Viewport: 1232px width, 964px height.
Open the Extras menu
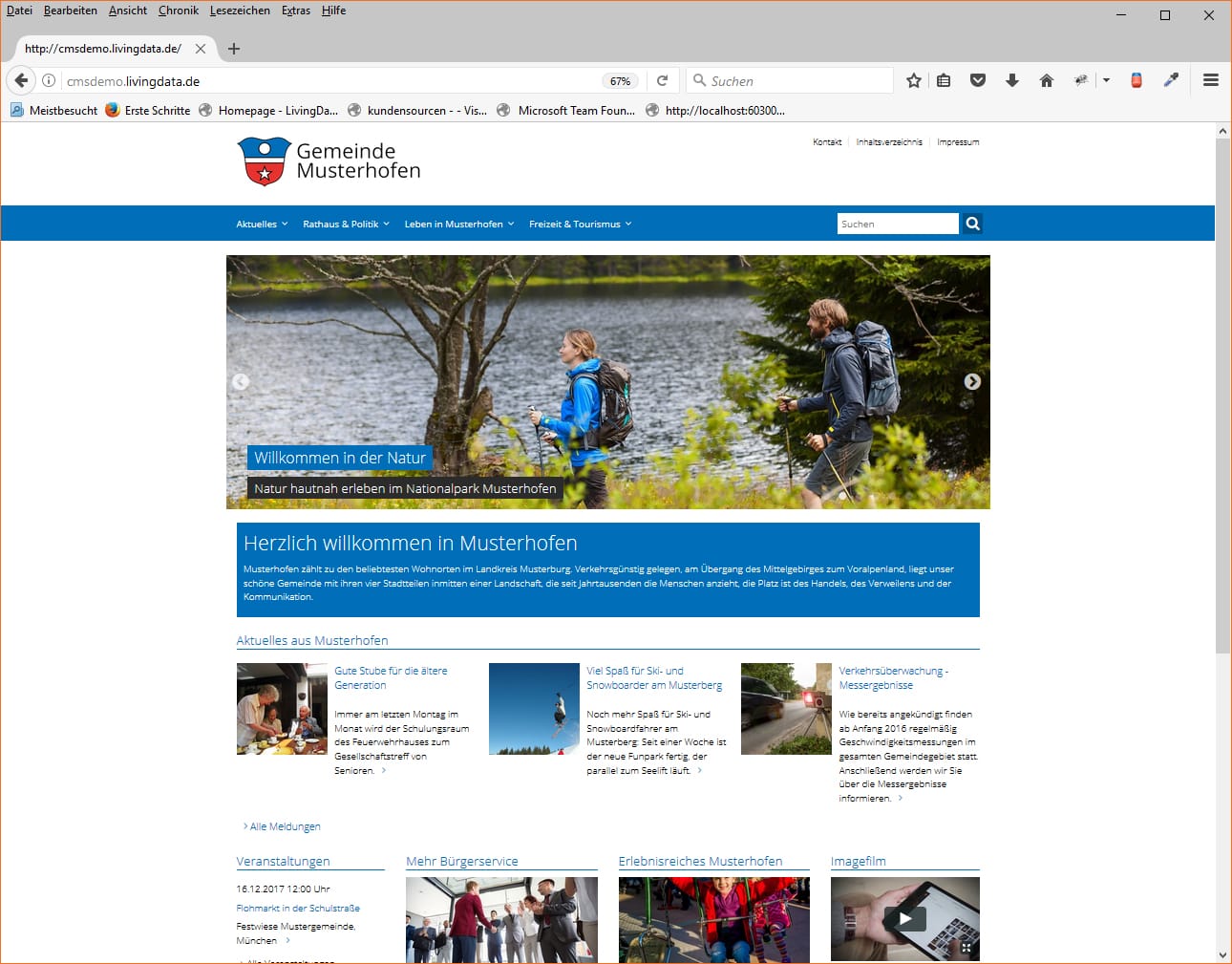296,11
